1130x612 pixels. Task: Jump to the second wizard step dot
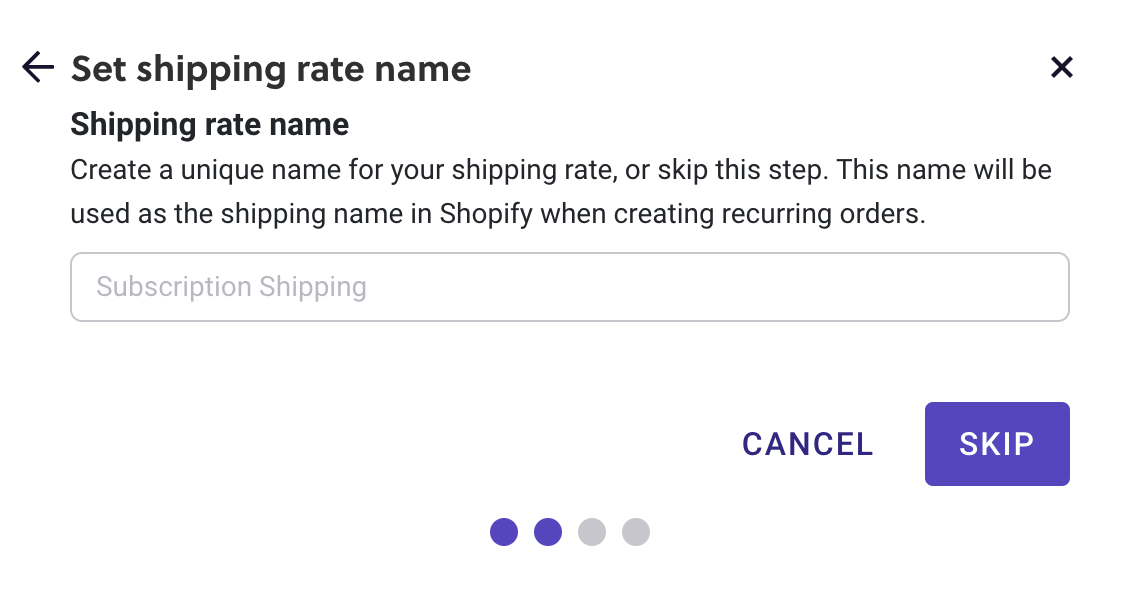coord(548,532)
